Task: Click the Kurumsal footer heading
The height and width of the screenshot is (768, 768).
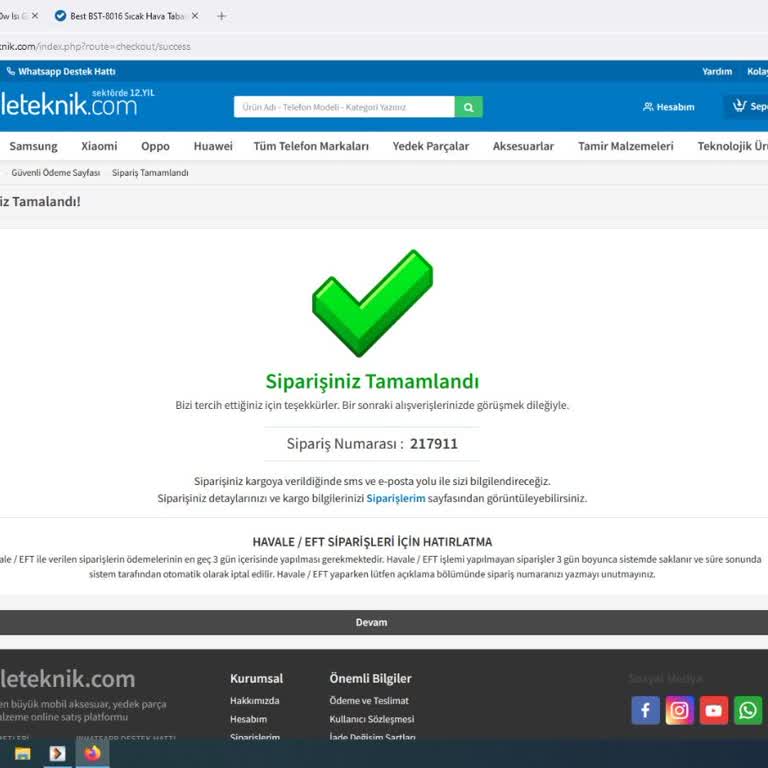Action: pos(257,678)
